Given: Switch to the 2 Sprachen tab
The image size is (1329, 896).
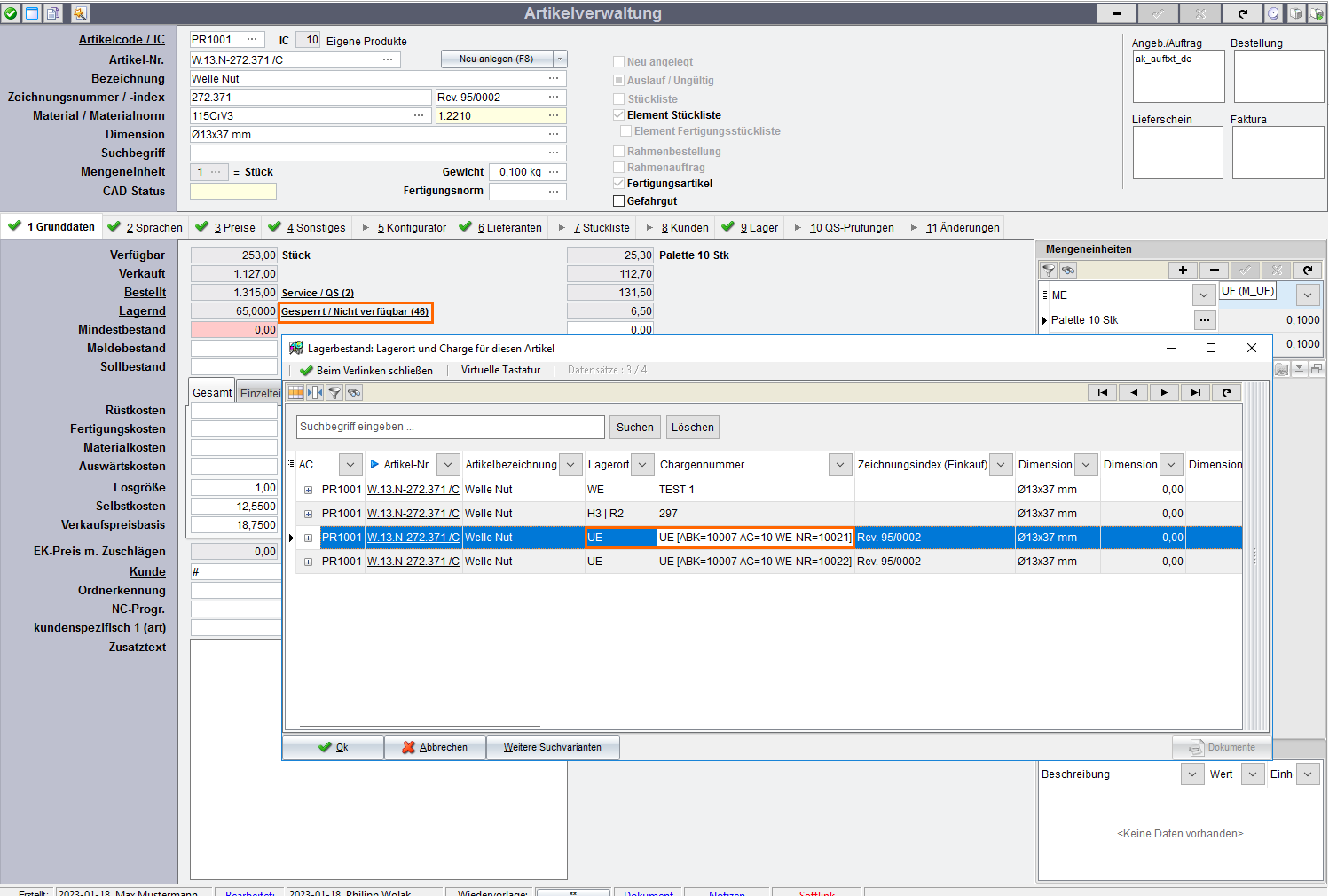Looking at the screenshot, I should pos(145,227).
